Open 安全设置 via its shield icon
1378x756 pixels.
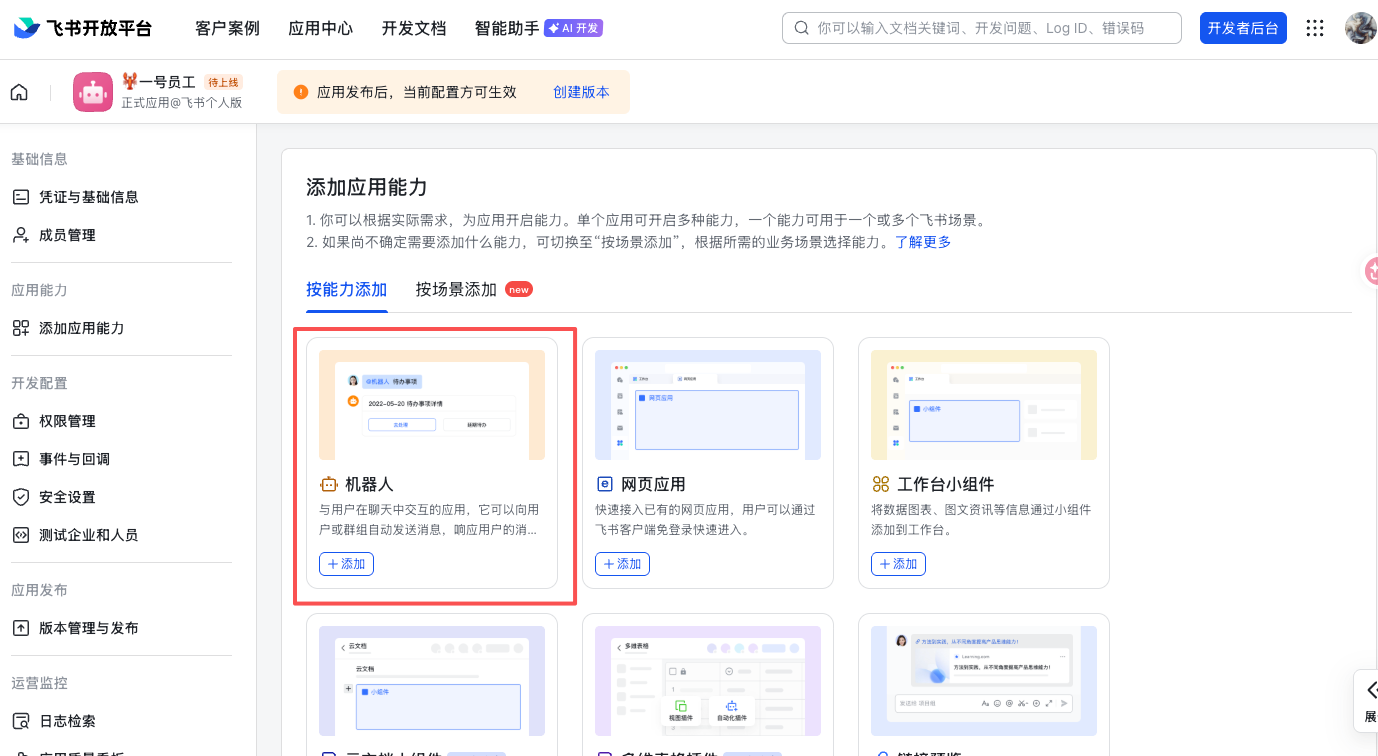[x=20, y=496]
